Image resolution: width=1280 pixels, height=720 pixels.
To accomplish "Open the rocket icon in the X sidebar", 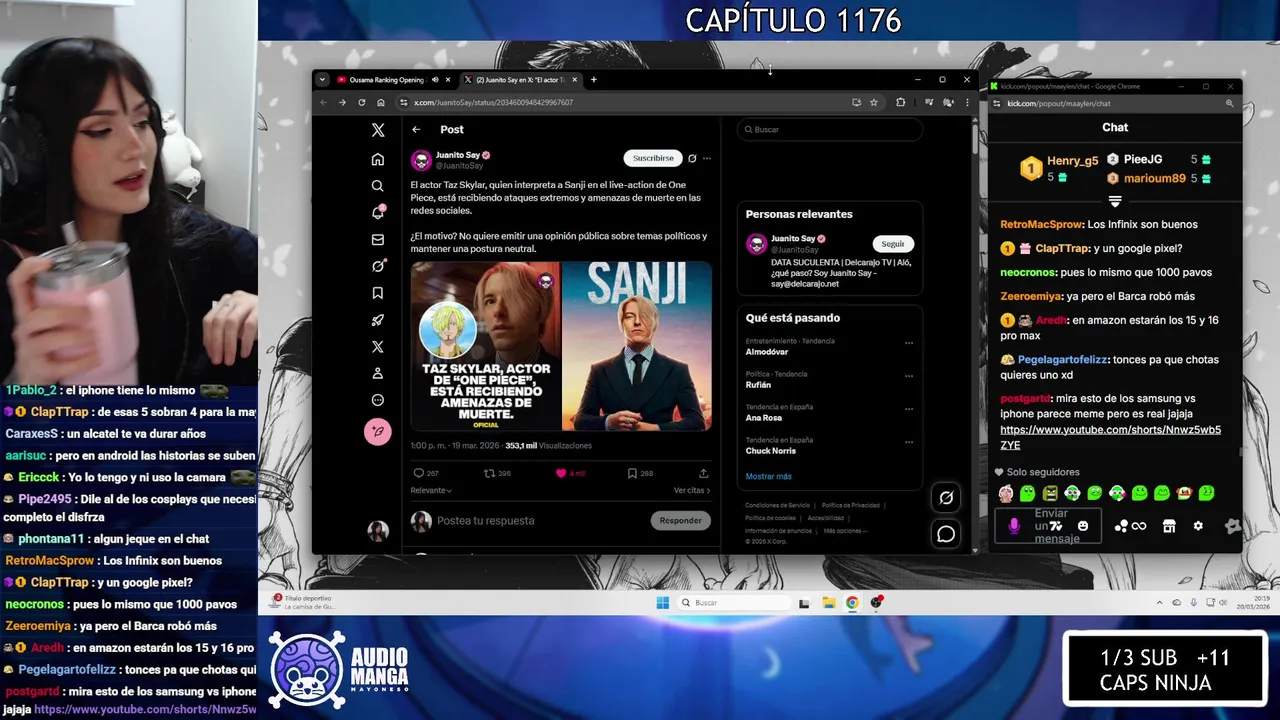I will click(377, 320).
